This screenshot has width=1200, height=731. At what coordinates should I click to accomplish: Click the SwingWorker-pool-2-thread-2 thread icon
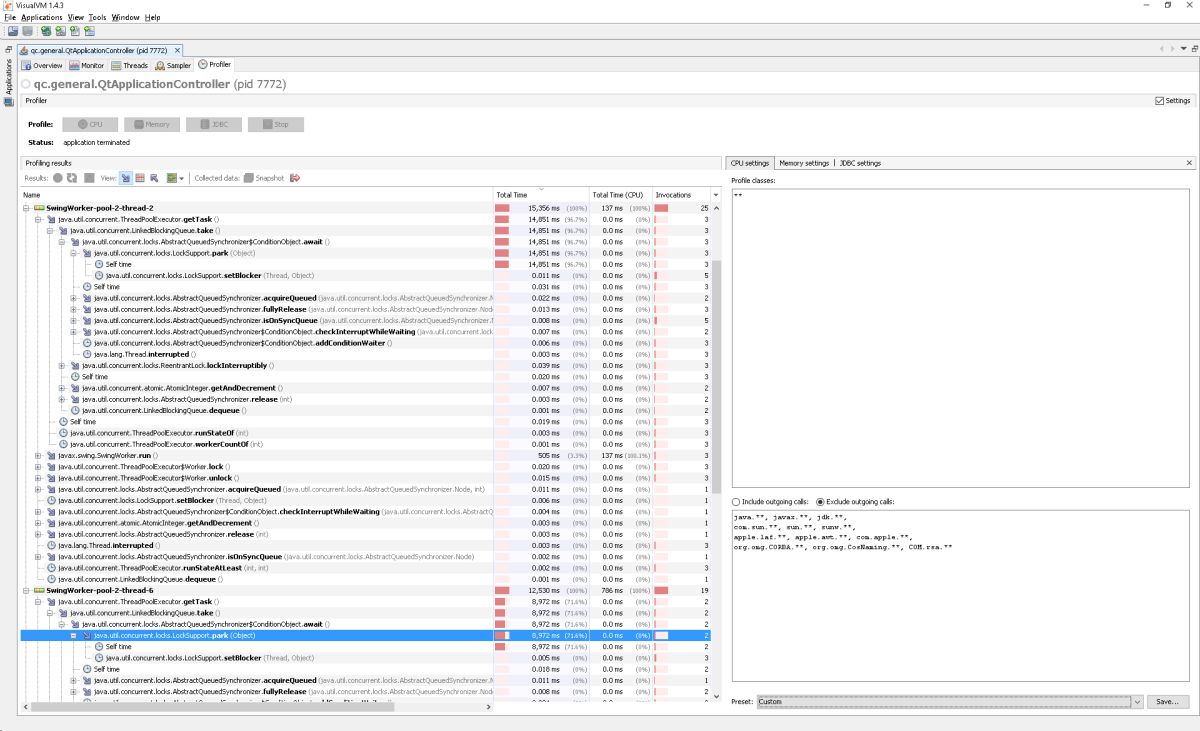pyautogui.click(x=40, y=208)
